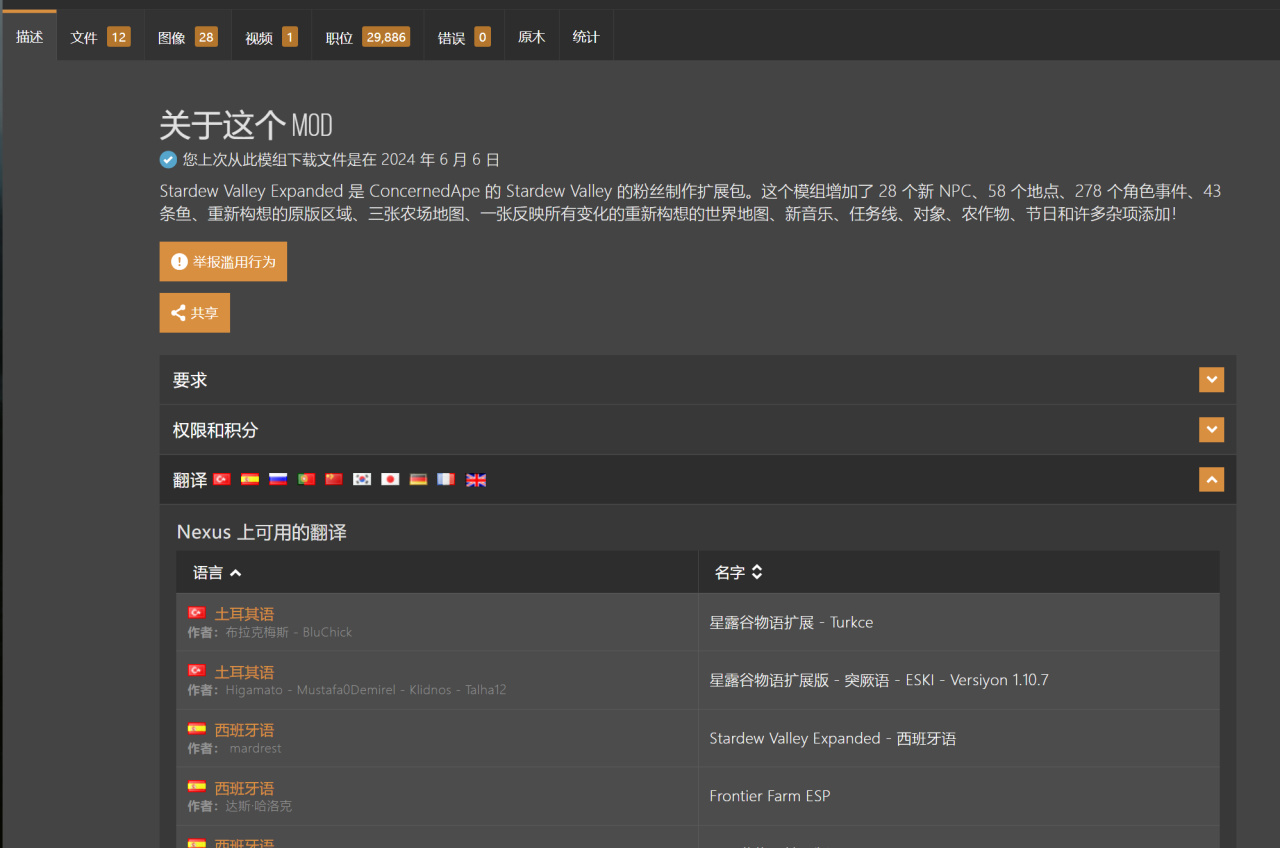Click the name with ESKI - Versiyon 1.10.7
Viewport: 1280px width, 848px height.
click(x=879, y=680)
